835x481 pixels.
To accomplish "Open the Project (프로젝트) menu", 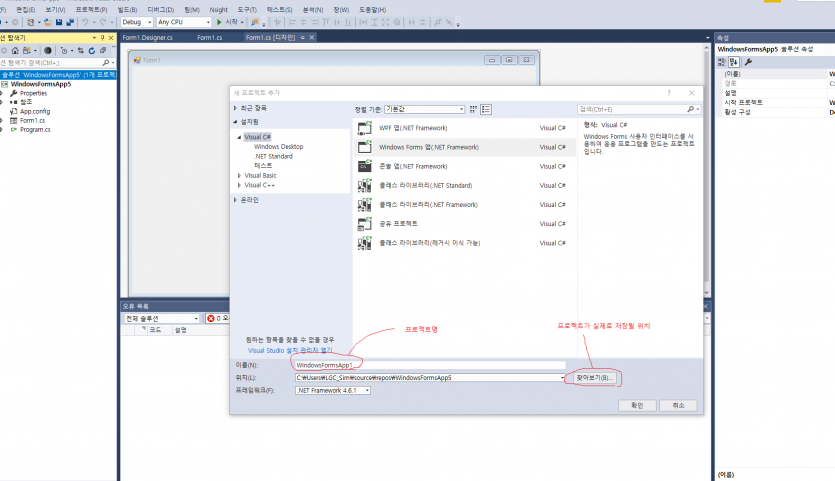I will (91, 10).
